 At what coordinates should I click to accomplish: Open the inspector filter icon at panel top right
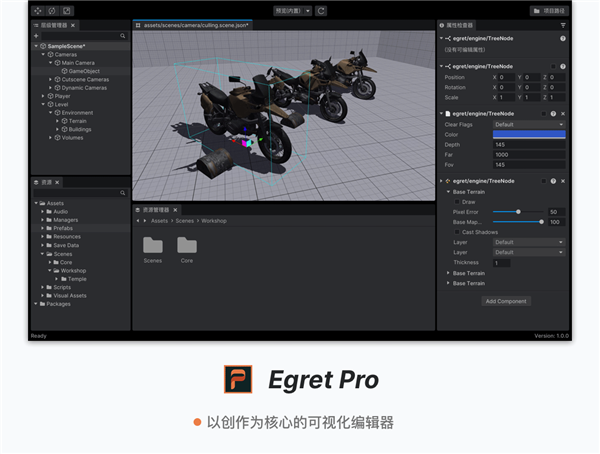coord(563,25)
